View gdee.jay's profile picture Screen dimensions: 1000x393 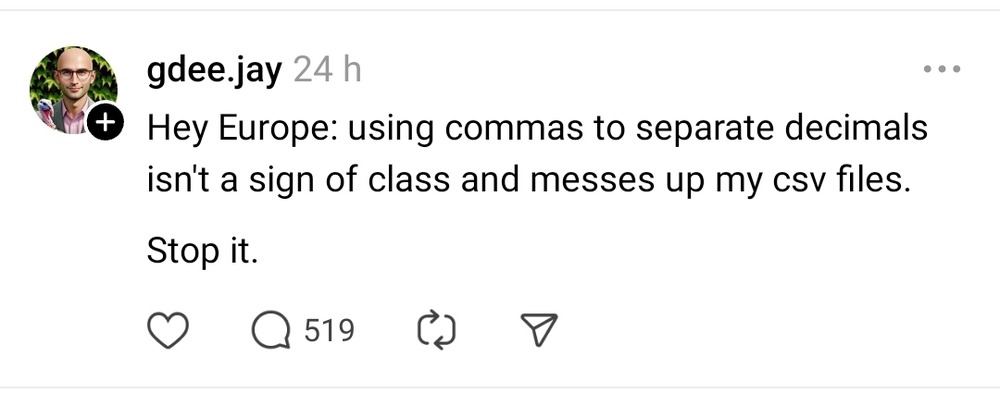(x=73, y=91)
